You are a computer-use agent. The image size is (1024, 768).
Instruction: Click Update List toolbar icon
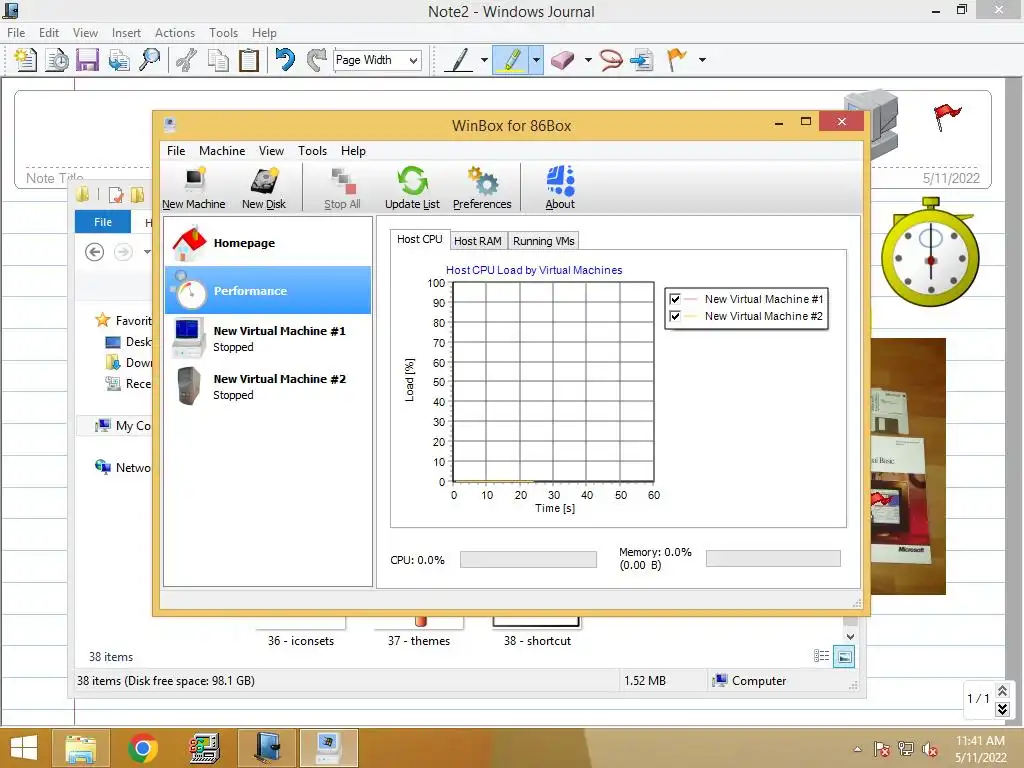[x=412, y=188]
